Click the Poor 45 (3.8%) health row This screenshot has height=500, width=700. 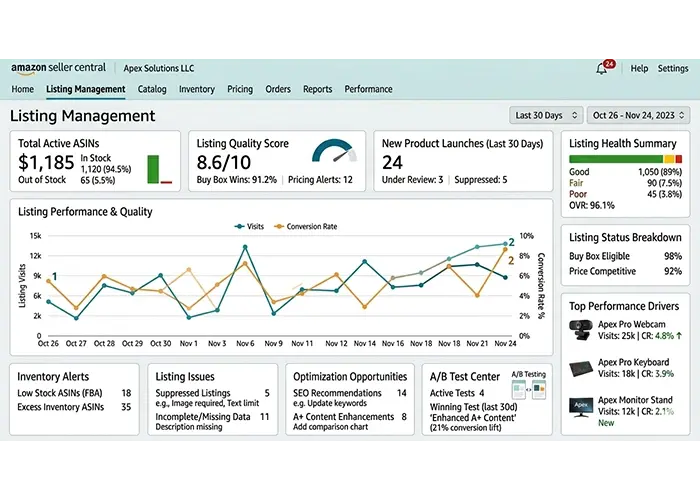click(625, 194)
